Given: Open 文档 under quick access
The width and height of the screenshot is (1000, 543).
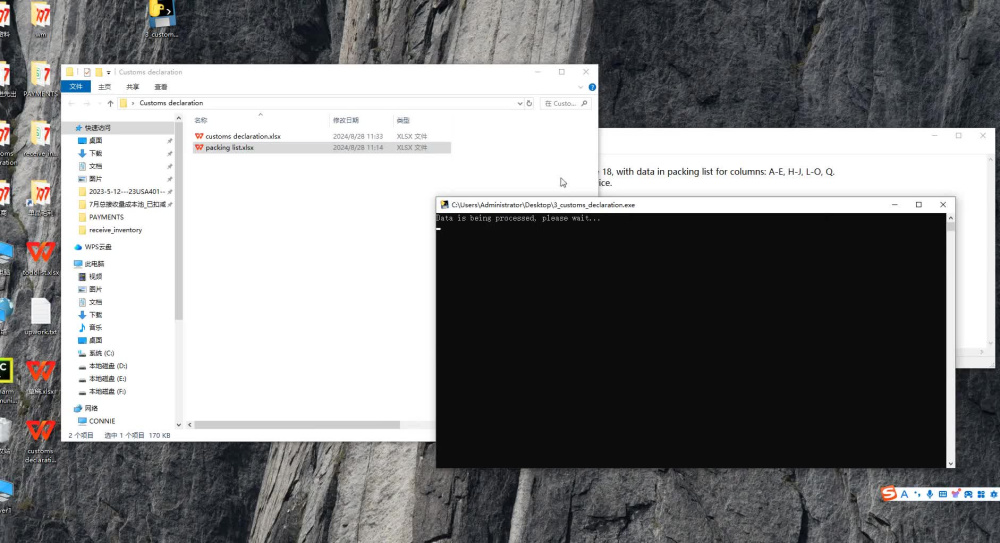Looking at the screenshot, I should (x=96, y=166).
